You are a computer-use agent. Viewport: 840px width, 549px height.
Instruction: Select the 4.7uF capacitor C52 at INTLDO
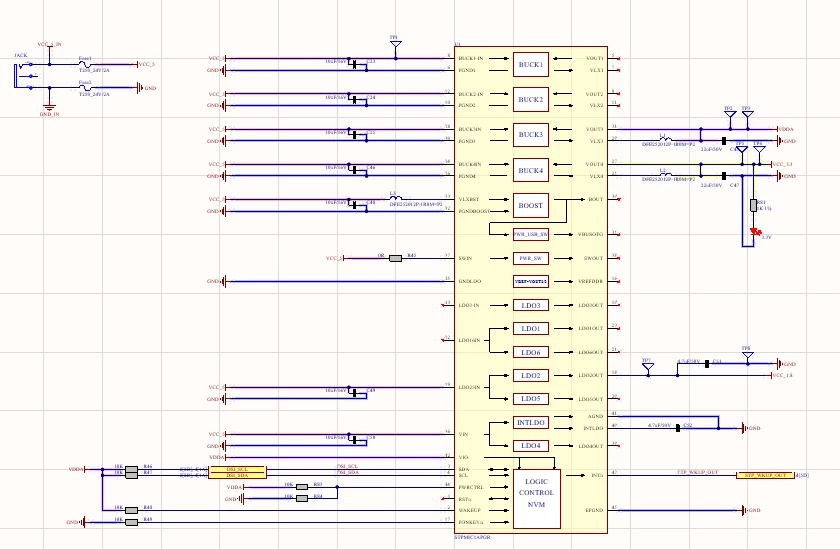(678, 428)
